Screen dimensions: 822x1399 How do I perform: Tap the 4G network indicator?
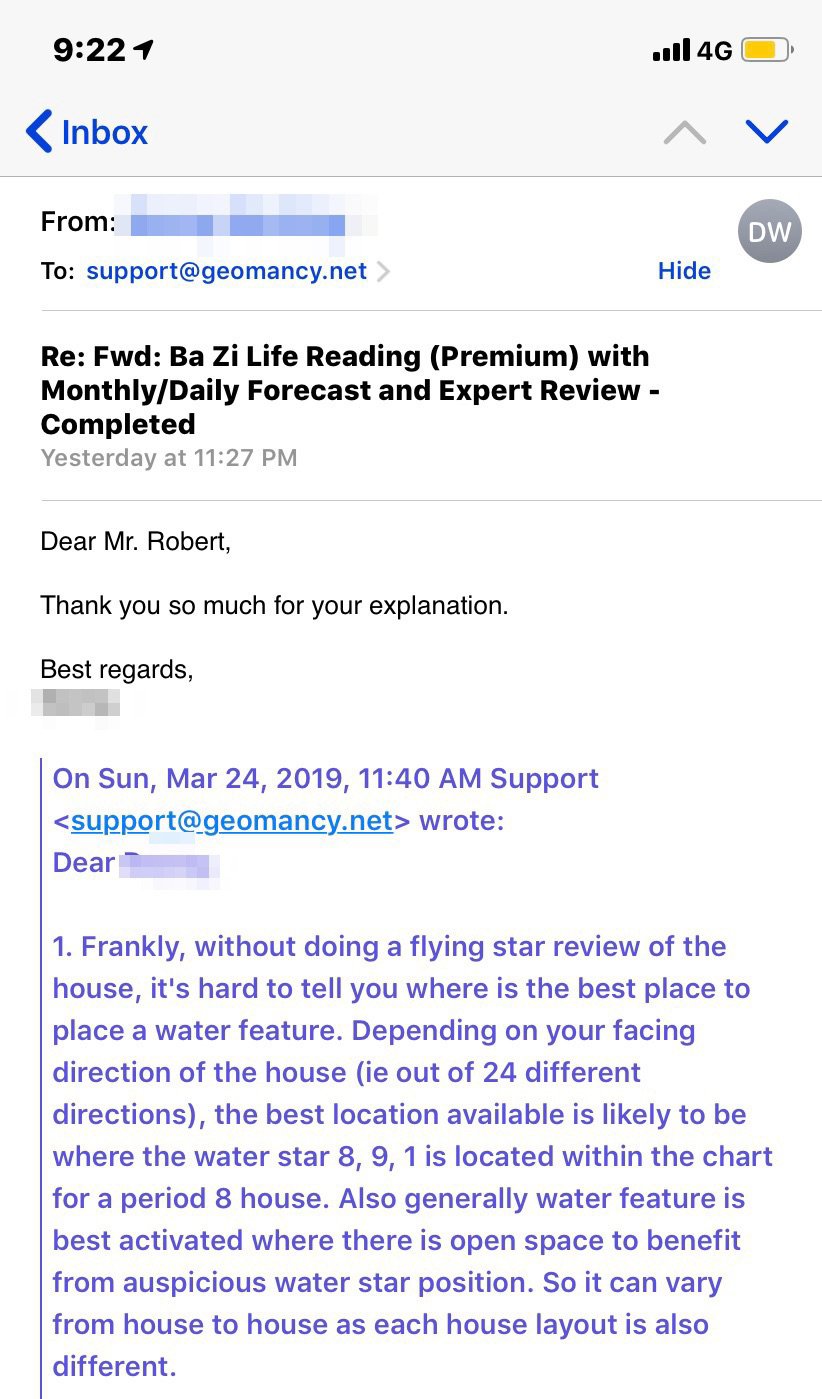715,50
